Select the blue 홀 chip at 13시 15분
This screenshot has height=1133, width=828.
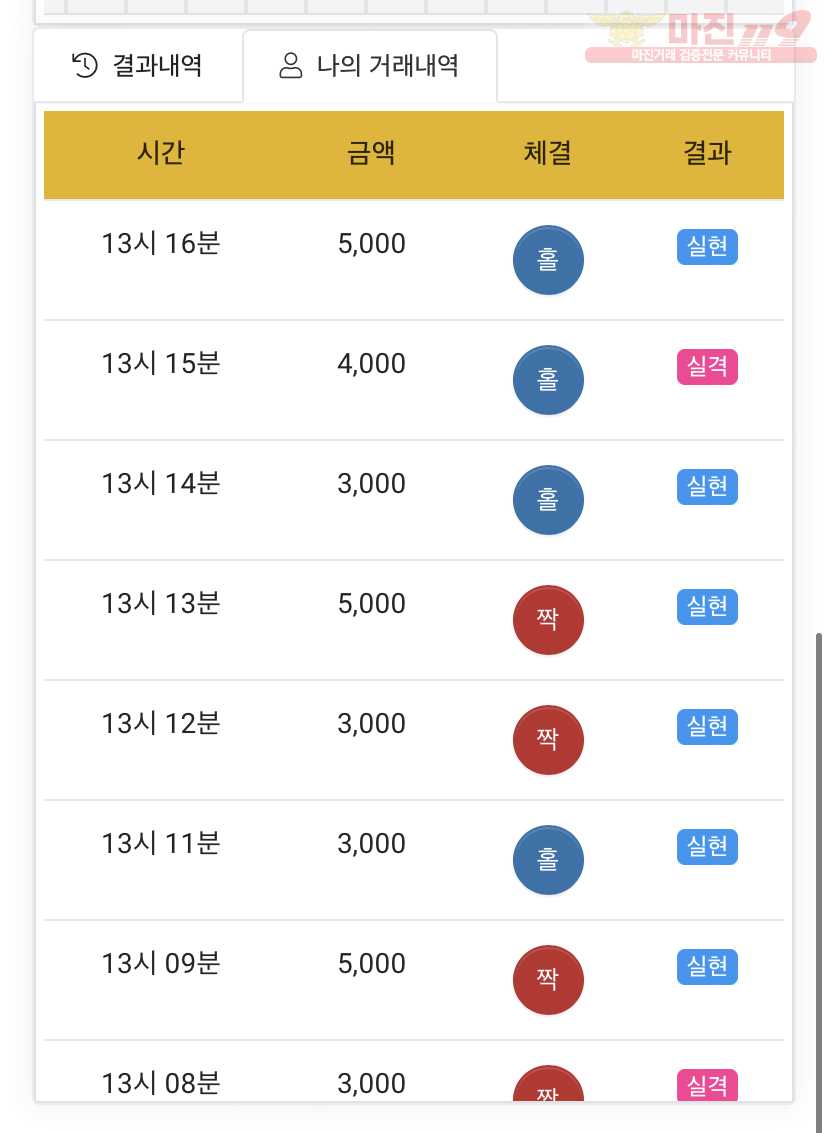(x=548, y=380)
